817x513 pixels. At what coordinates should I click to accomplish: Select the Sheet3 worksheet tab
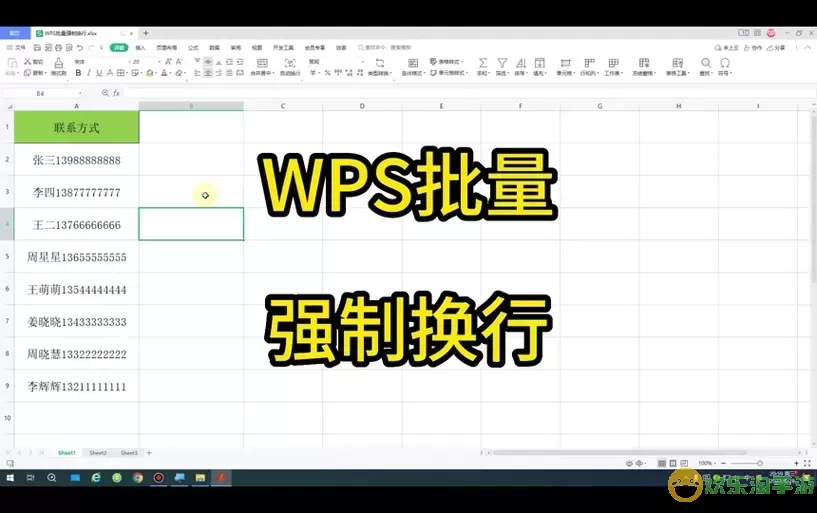point(129,453)
